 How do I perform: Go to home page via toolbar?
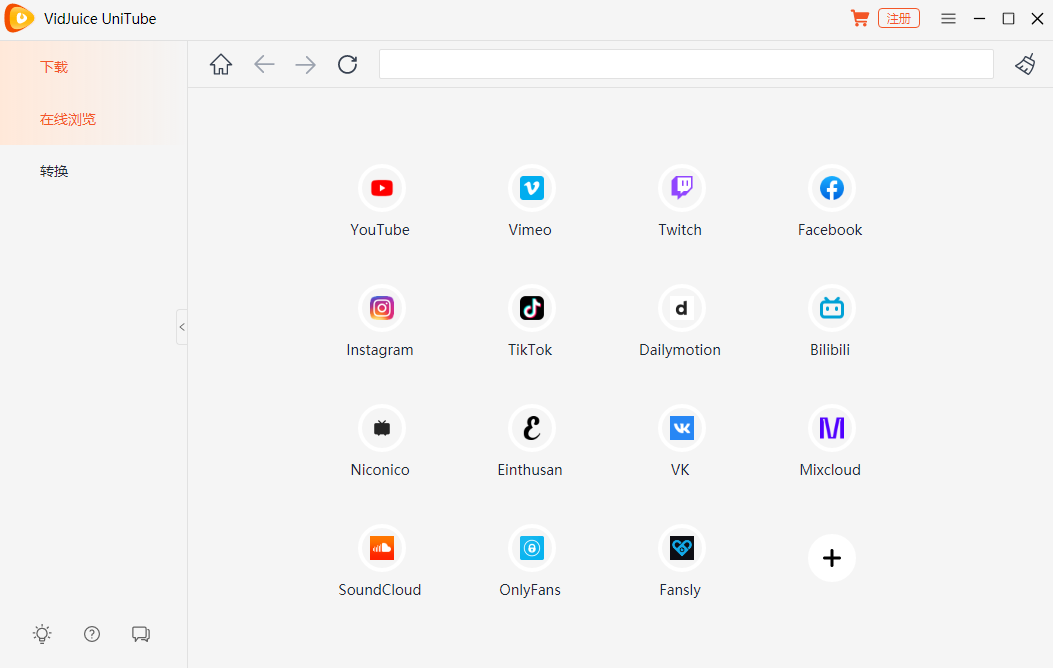coord(221,63)
